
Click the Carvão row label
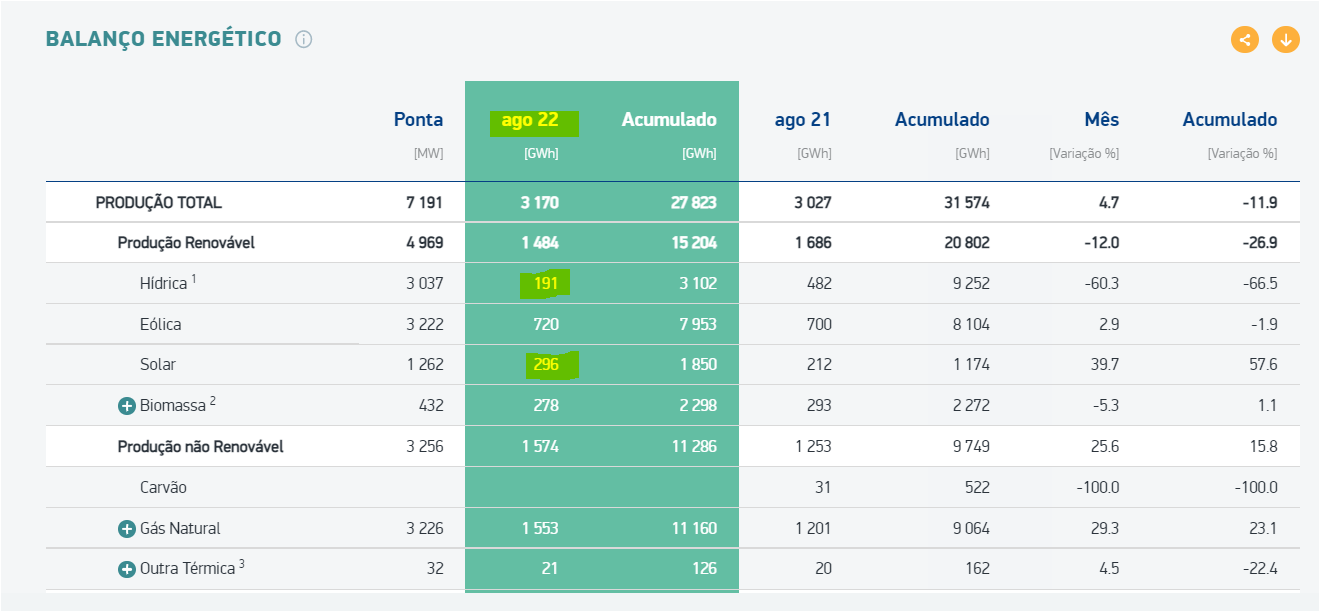pos(163,488)
